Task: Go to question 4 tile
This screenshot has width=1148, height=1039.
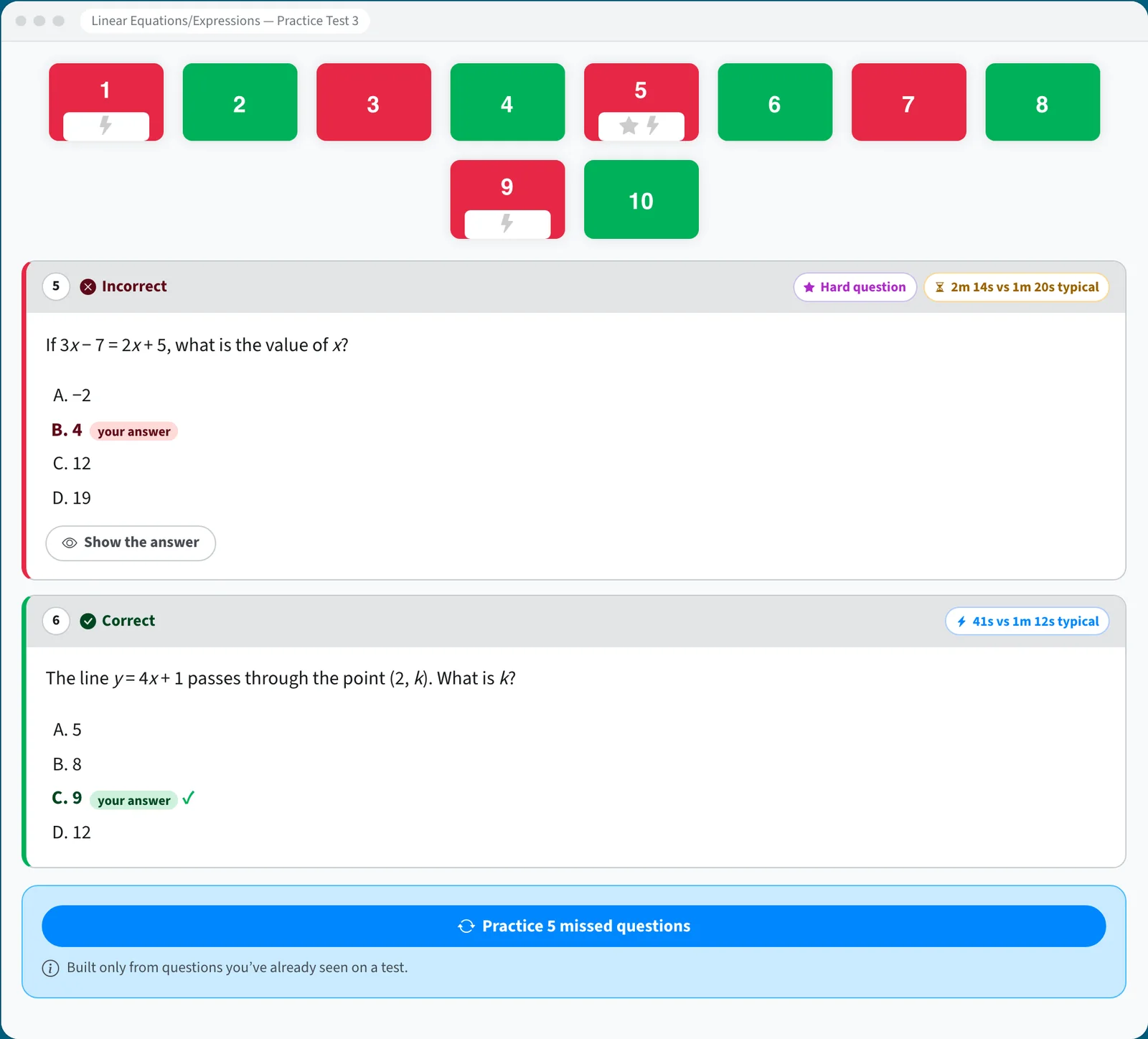Action: pos(507,102)
